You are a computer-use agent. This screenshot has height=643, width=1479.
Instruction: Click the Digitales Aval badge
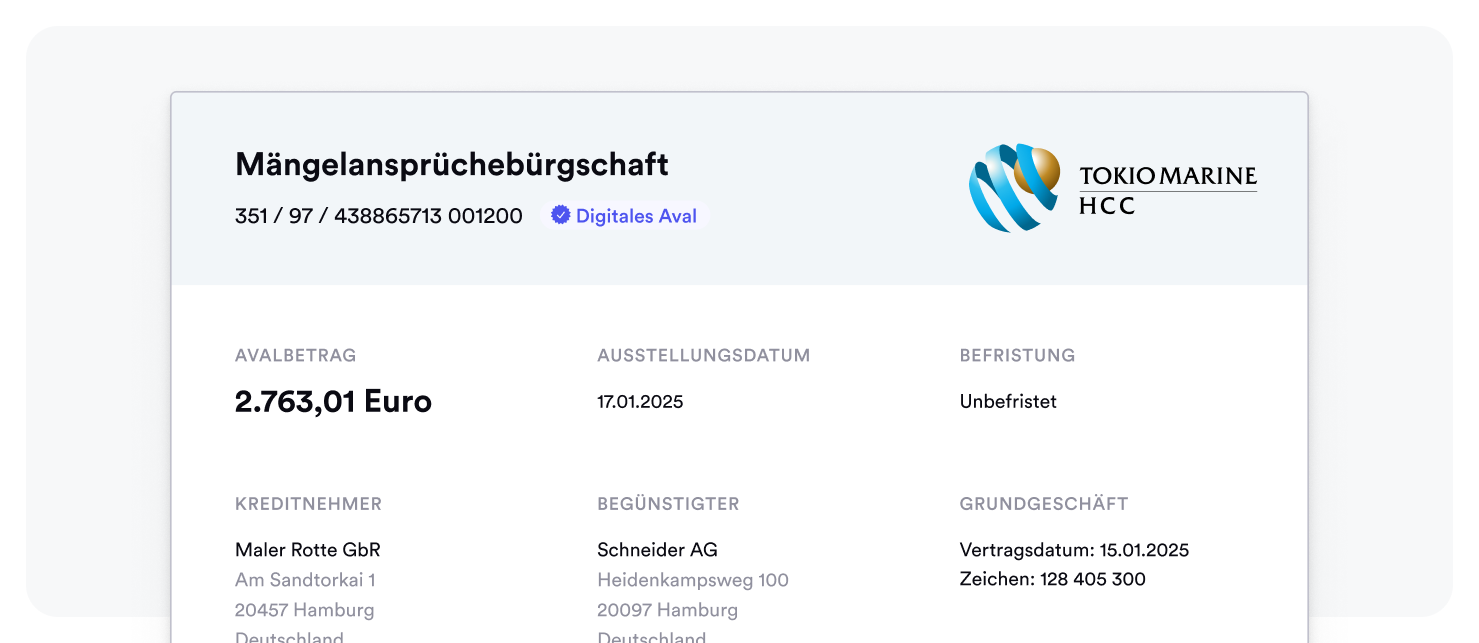coord(626,216)
